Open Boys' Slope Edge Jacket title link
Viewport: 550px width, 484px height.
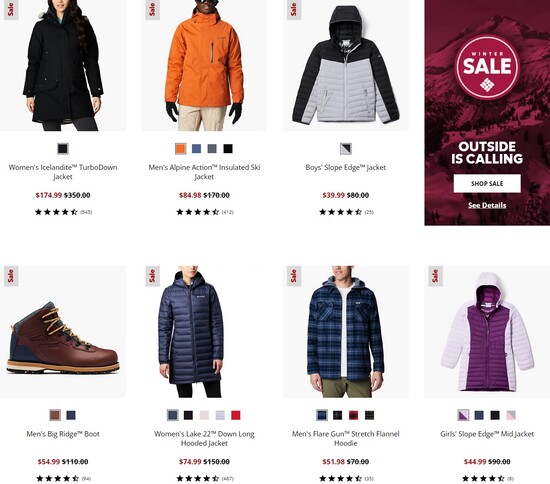click(346, 167)
